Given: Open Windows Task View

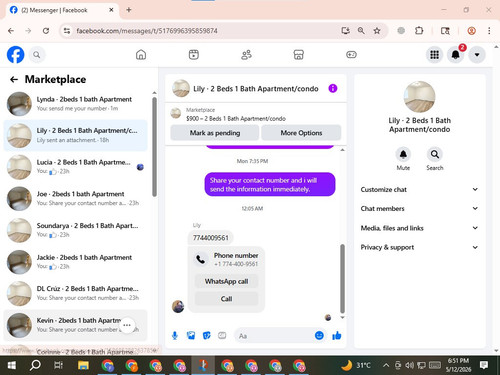Looking at the screenshot, I should [58, 366].
